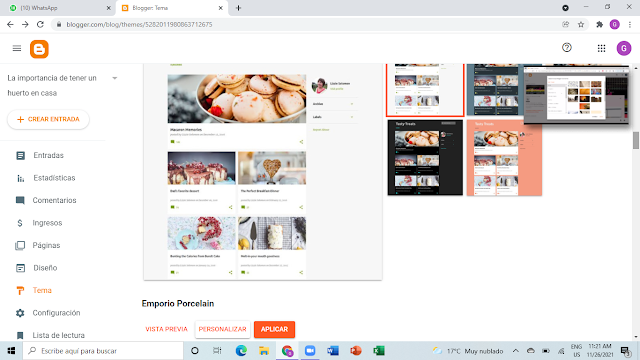Click the browser back arrow

[10, 24]
